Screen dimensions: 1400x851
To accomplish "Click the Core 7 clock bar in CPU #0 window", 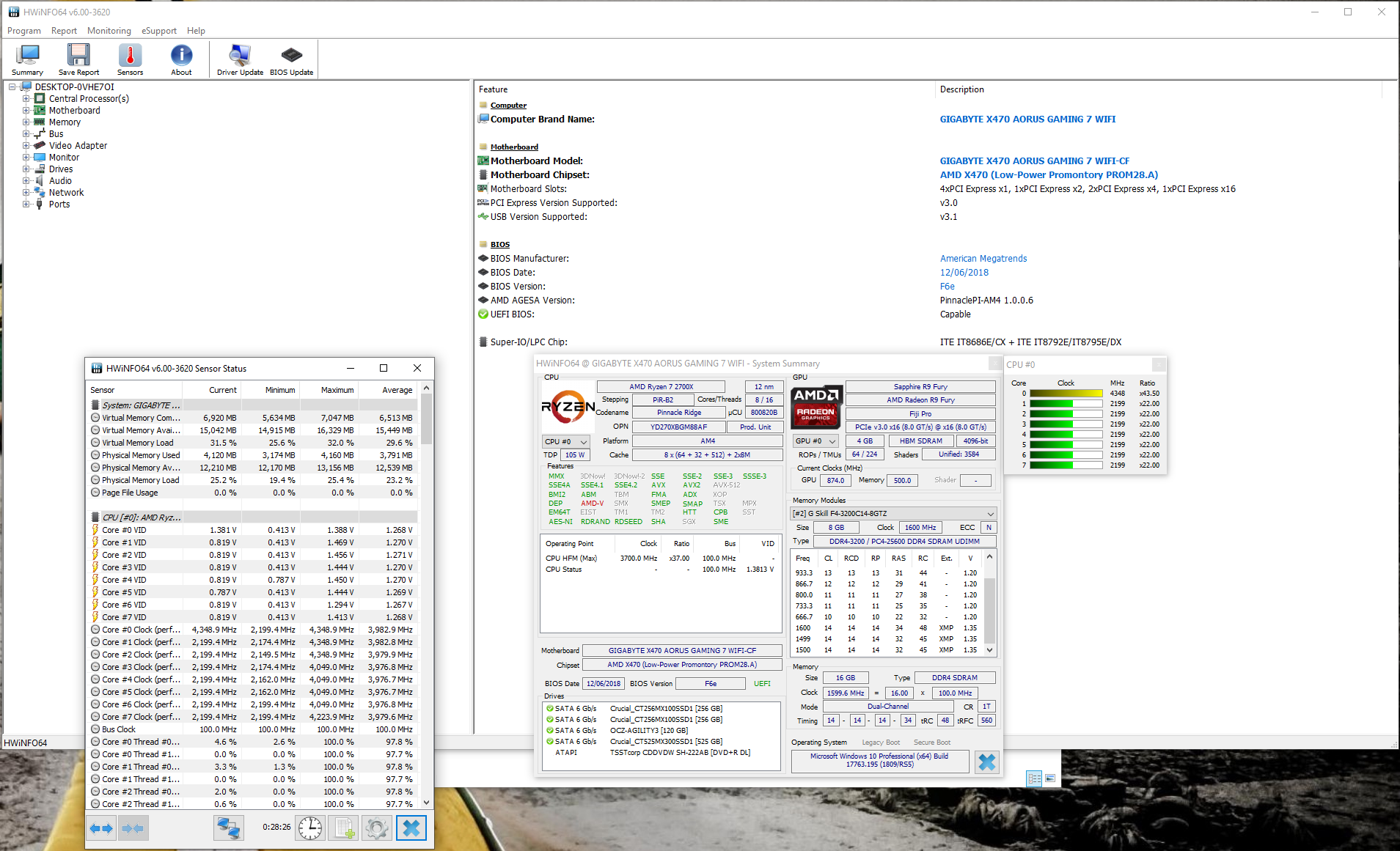I will [1066, 465].
